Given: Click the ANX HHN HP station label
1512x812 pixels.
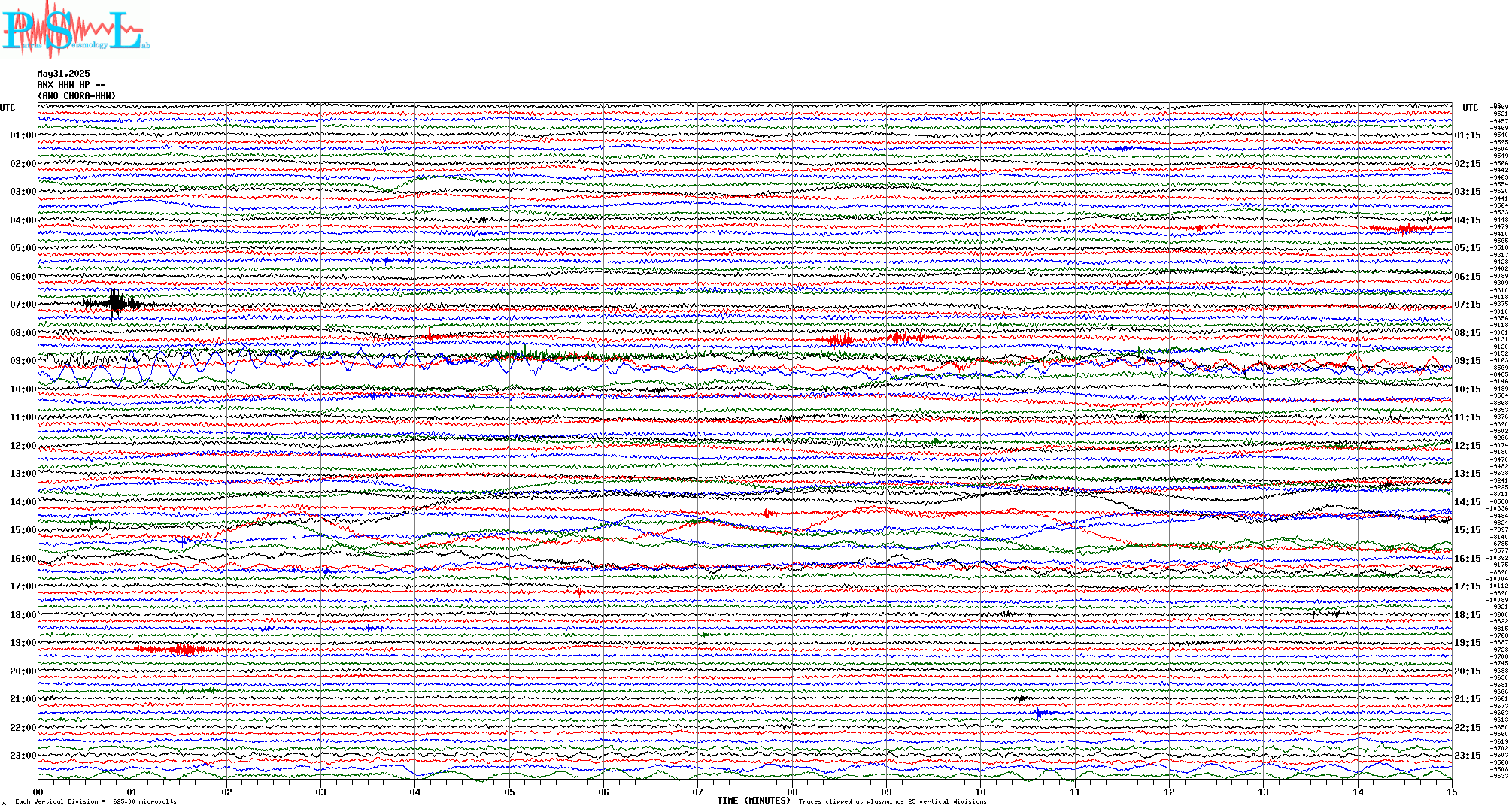Looking at the screenshot, I should [x=71, y=85].
